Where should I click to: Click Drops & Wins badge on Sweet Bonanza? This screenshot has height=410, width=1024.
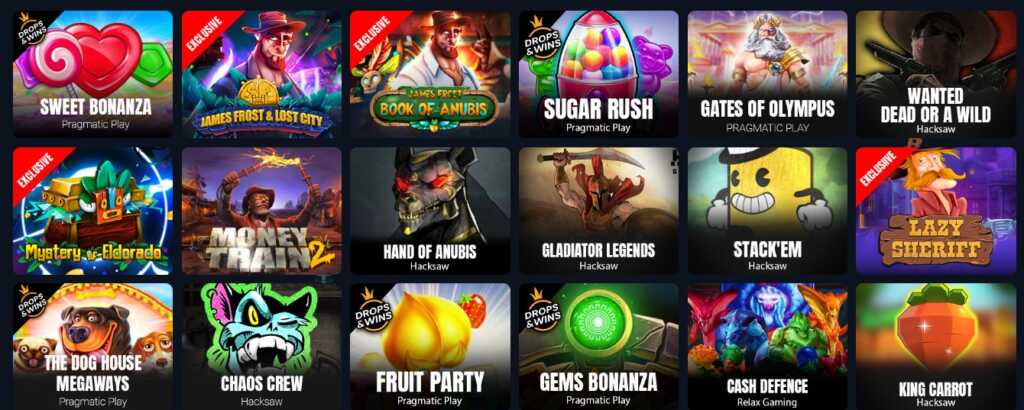coord(32,31)
